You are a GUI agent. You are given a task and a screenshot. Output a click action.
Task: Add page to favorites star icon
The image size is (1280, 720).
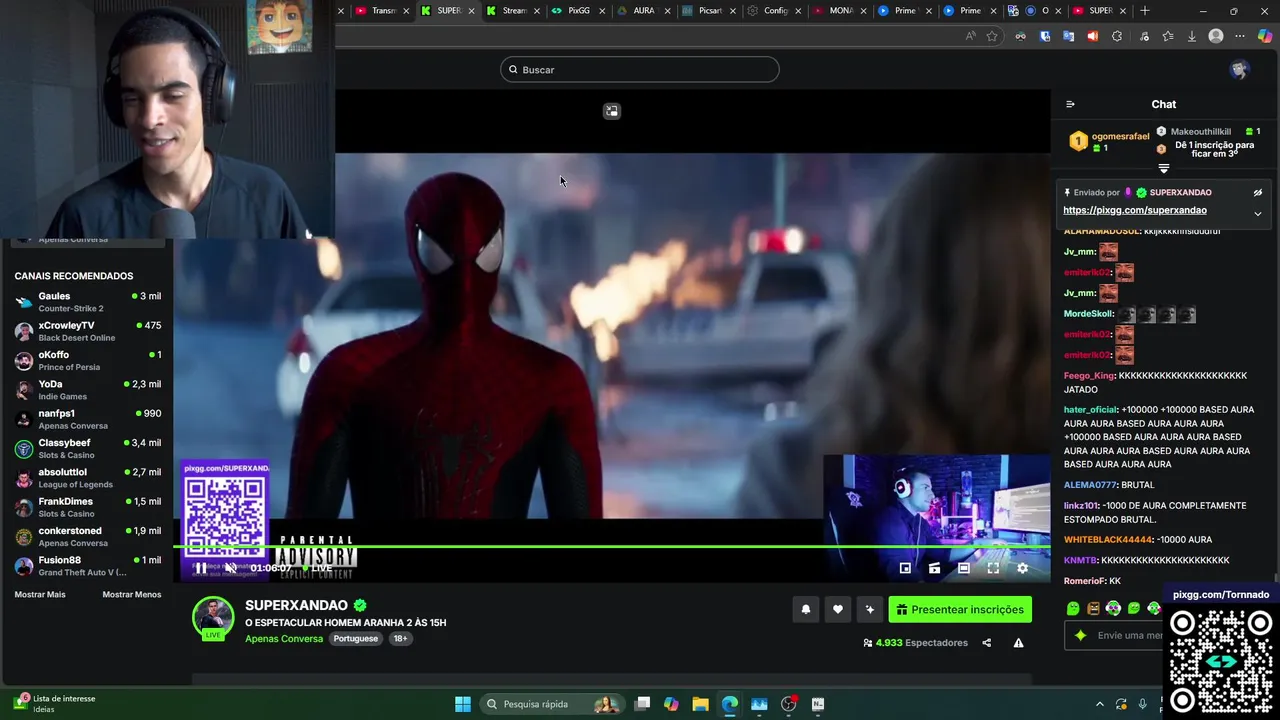pyautogui.click(x=992, y=36)
